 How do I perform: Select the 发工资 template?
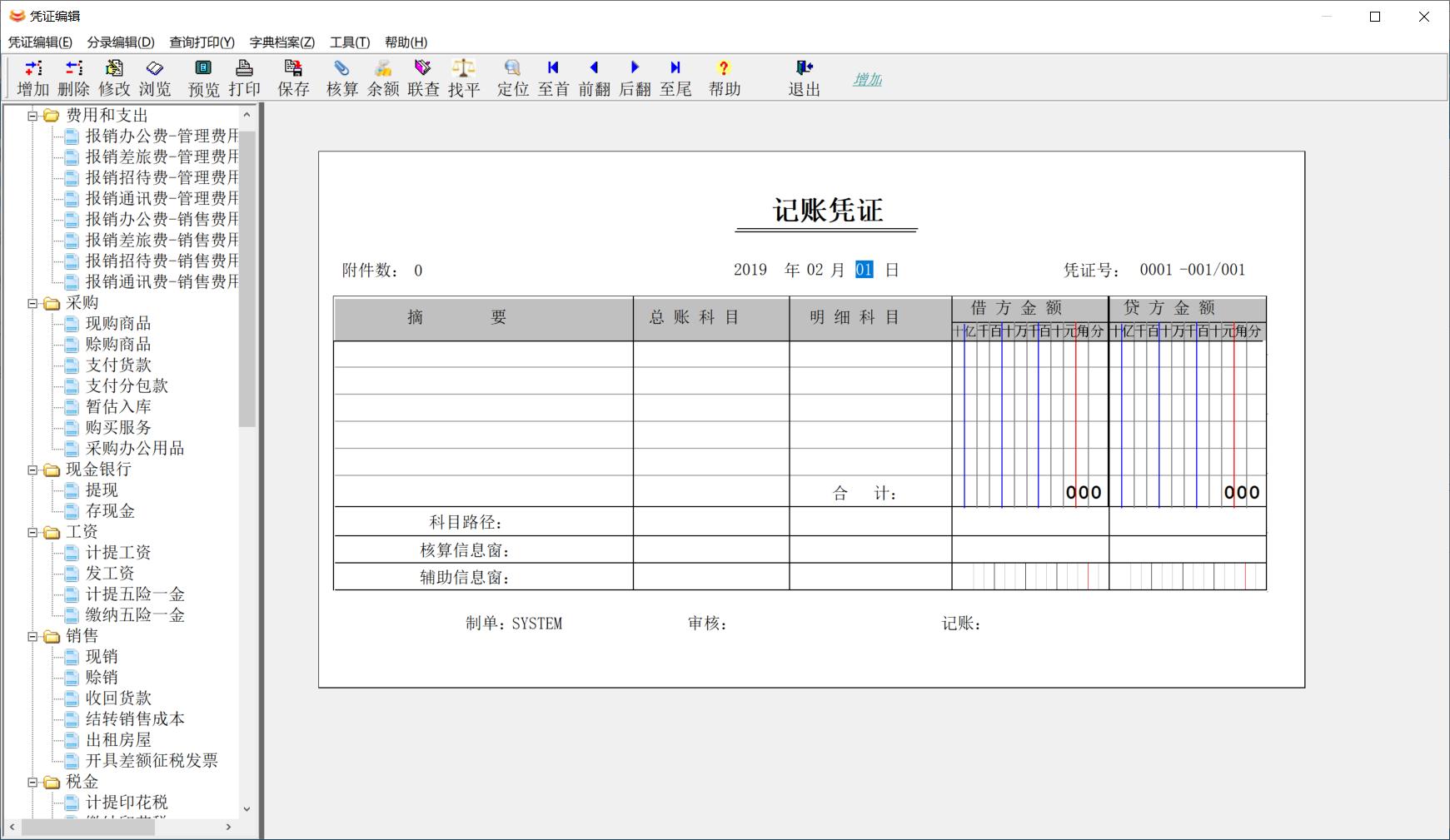coord(110,573)
